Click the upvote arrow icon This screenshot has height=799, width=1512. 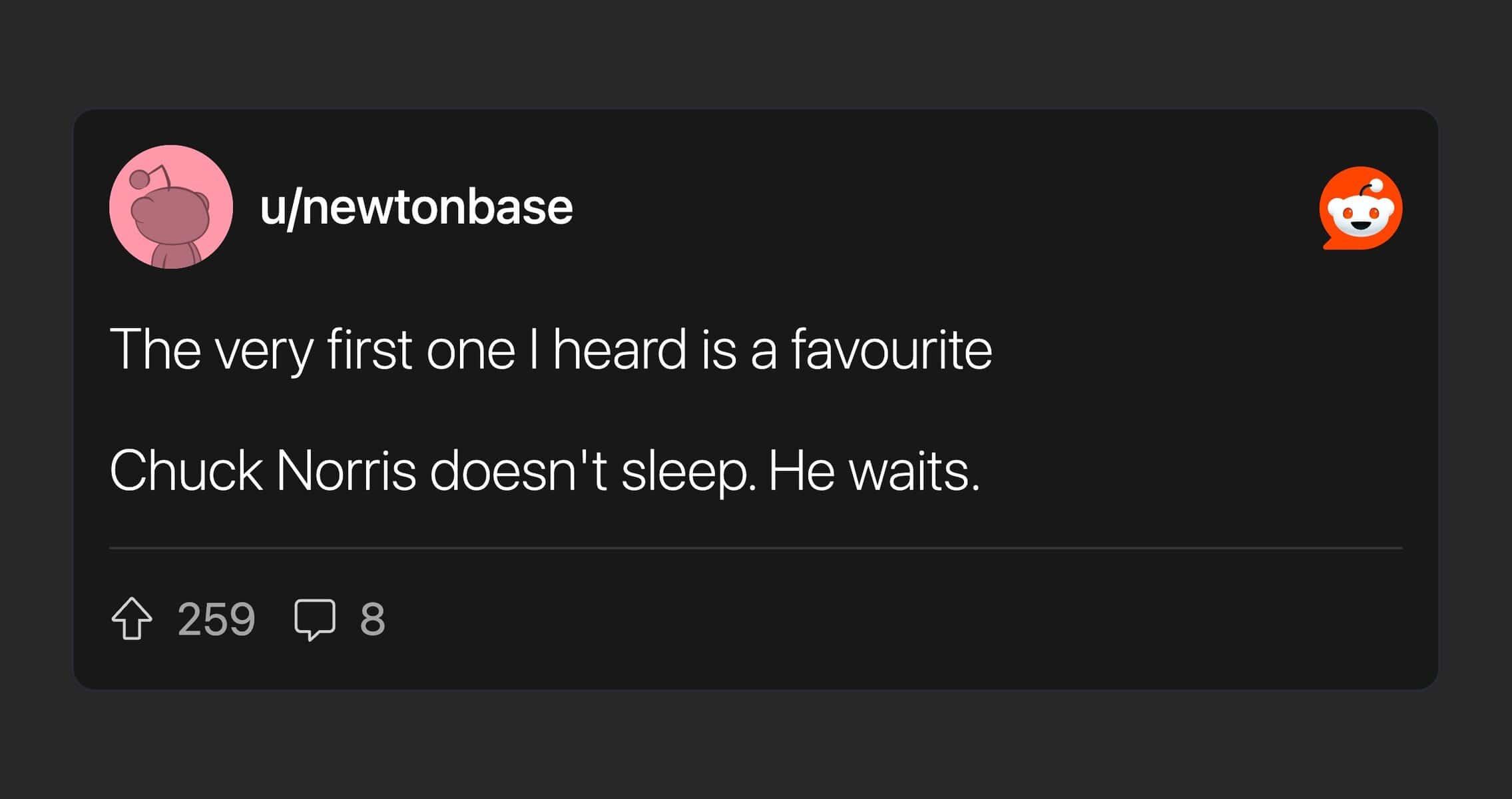click(x=132, y=619)
